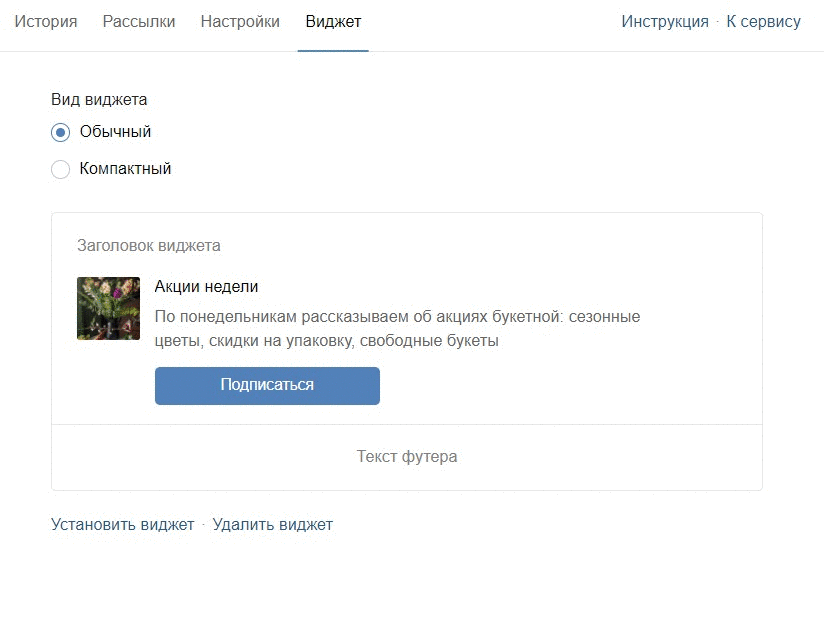
Task: Open the История tab
Action: pyautogui.click(x=46, y=22)
